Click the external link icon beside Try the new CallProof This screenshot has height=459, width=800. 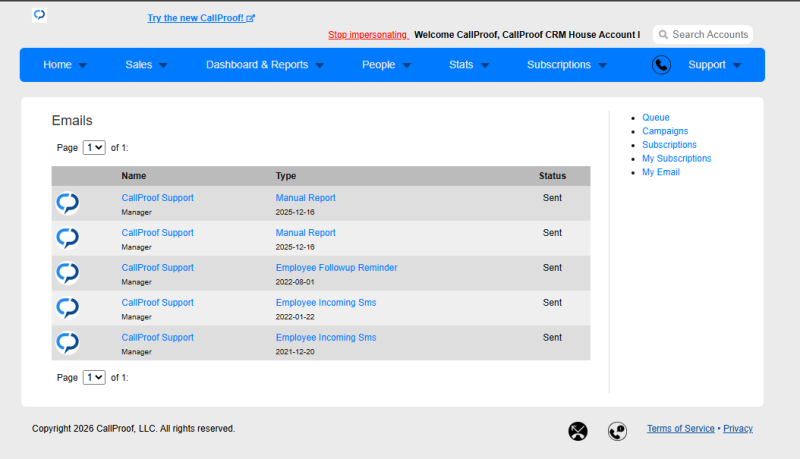pos(251,18)
